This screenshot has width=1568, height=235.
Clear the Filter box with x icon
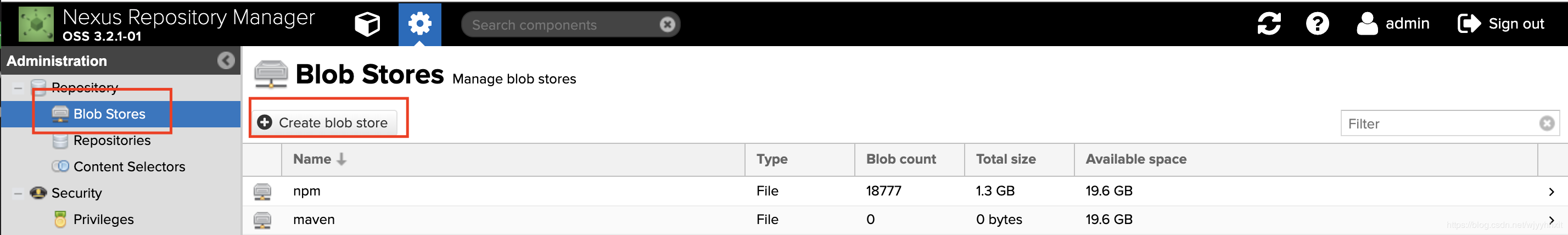click(x=1547, y=124)
